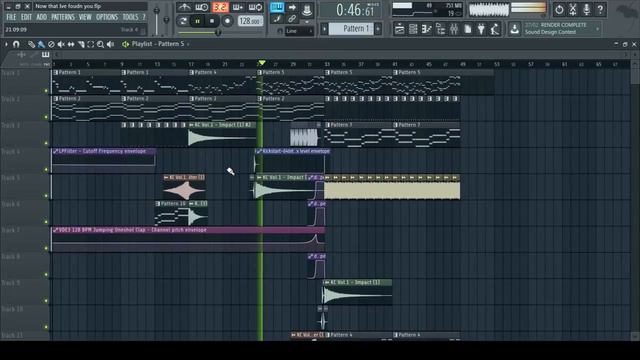Toggle typing keyboard to piano
The height and width of the screenshot is (360, 640).
click(x=277, y=7)
